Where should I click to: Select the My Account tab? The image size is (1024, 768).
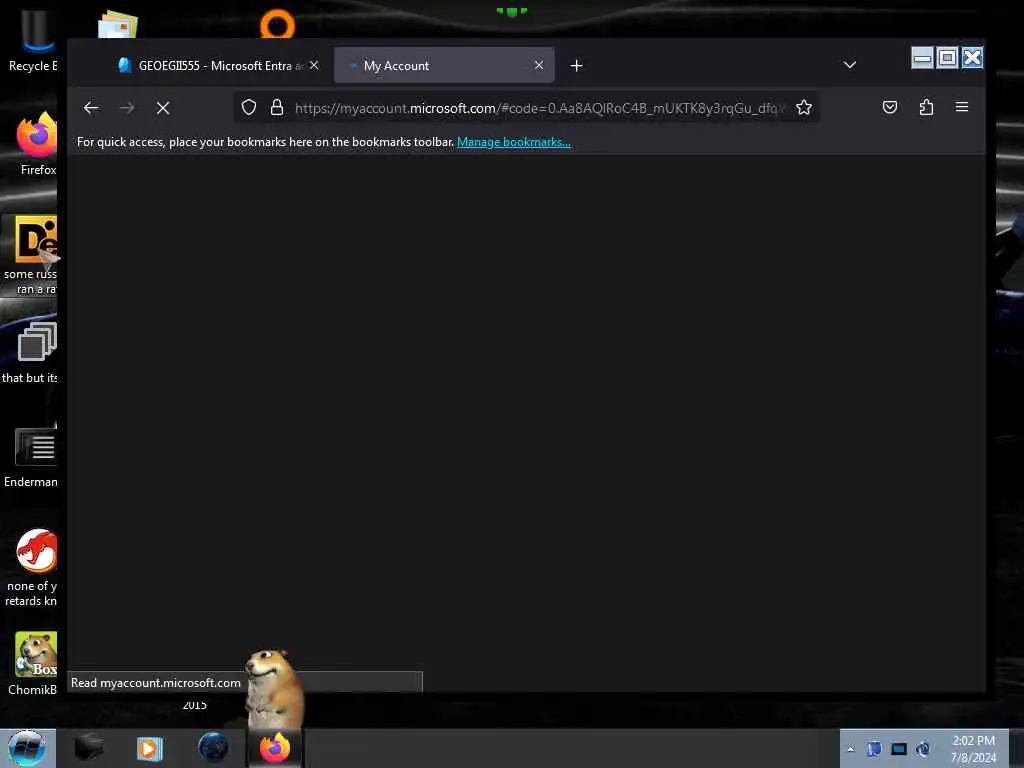444,65
